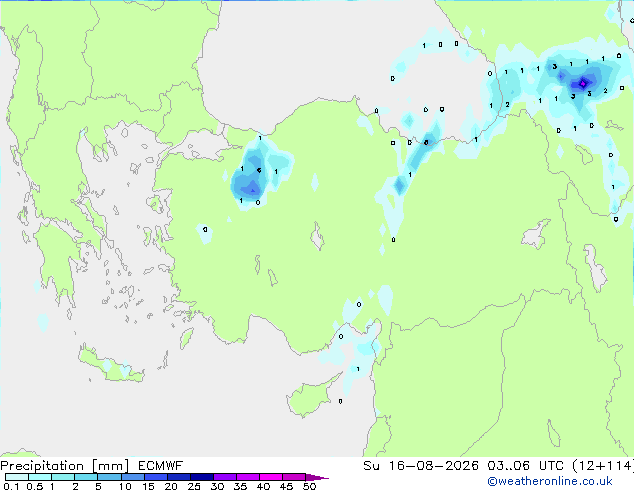Click the '50' legend scale value
Screen dimensions: 634x490
(309, 486)
